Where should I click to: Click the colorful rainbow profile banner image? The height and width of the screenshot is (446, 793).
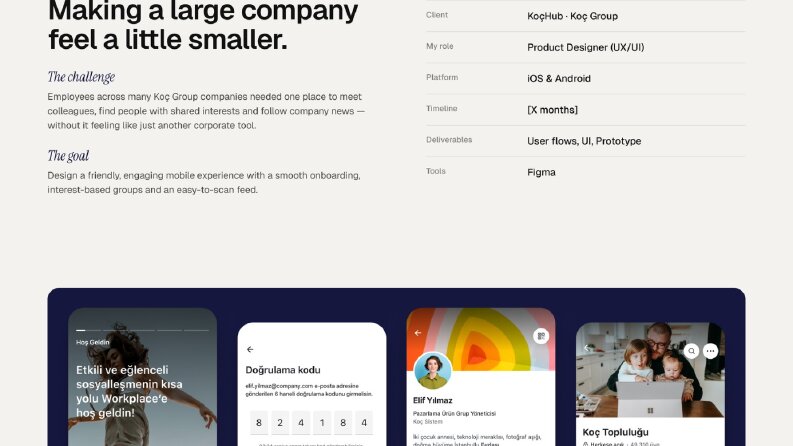click(x=481, y=339)
